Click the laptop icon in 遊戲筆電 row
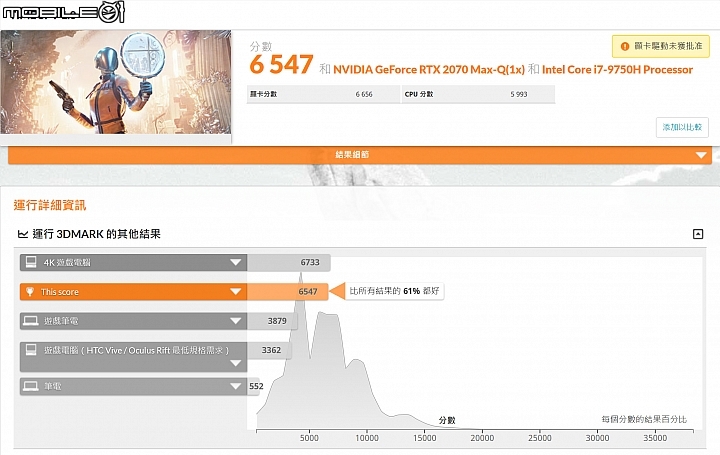The image size is (720, 455). click(31, 320)
